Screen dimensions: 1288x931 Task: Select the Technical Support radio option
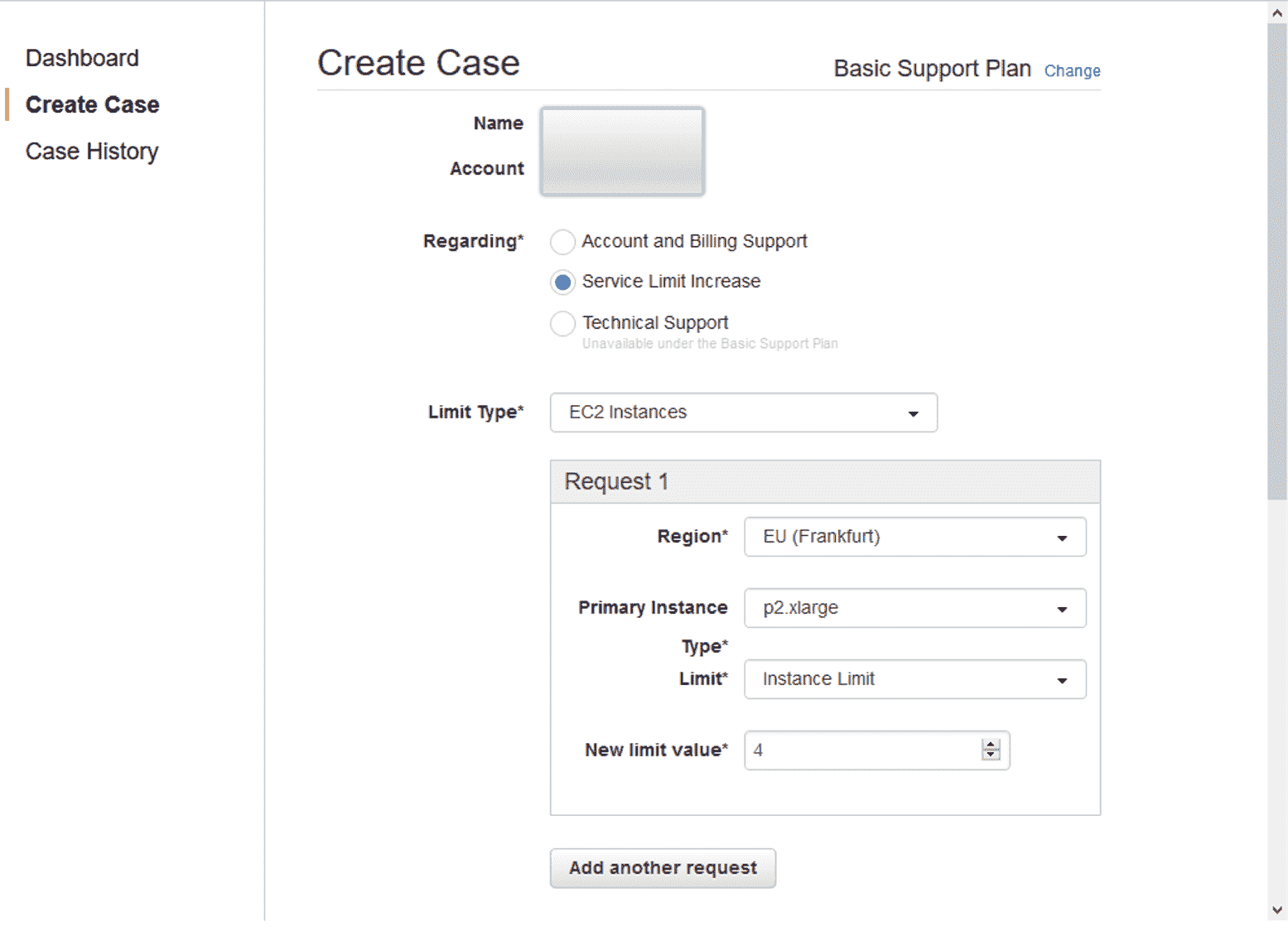pos(562,323)
